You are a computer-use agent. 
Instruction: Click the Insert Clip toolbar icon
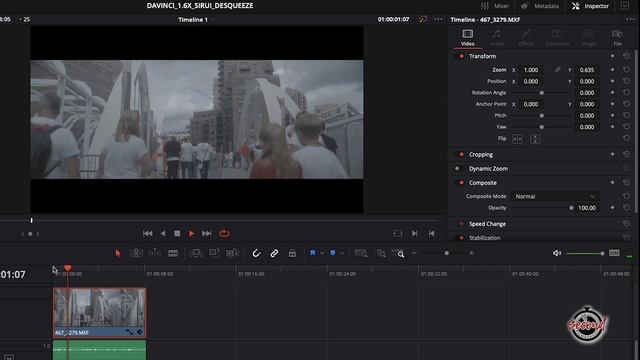[196, 253]
